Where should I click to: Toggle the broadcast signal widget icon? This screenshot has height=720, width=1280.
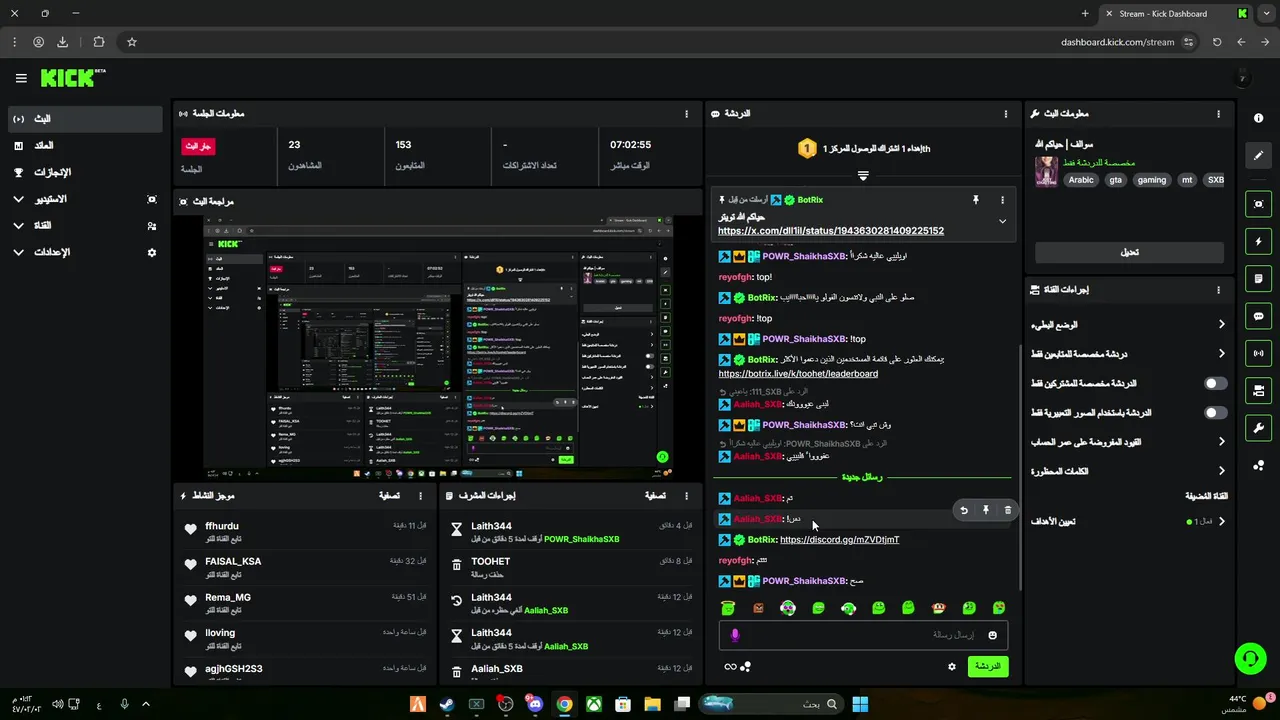pyautogui.click(x=1258, y=353)
